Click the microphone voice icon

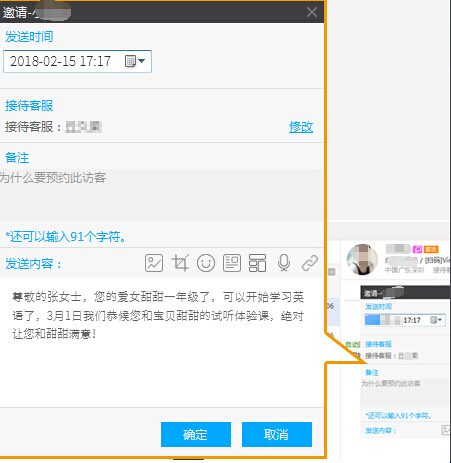coord(284,263)
